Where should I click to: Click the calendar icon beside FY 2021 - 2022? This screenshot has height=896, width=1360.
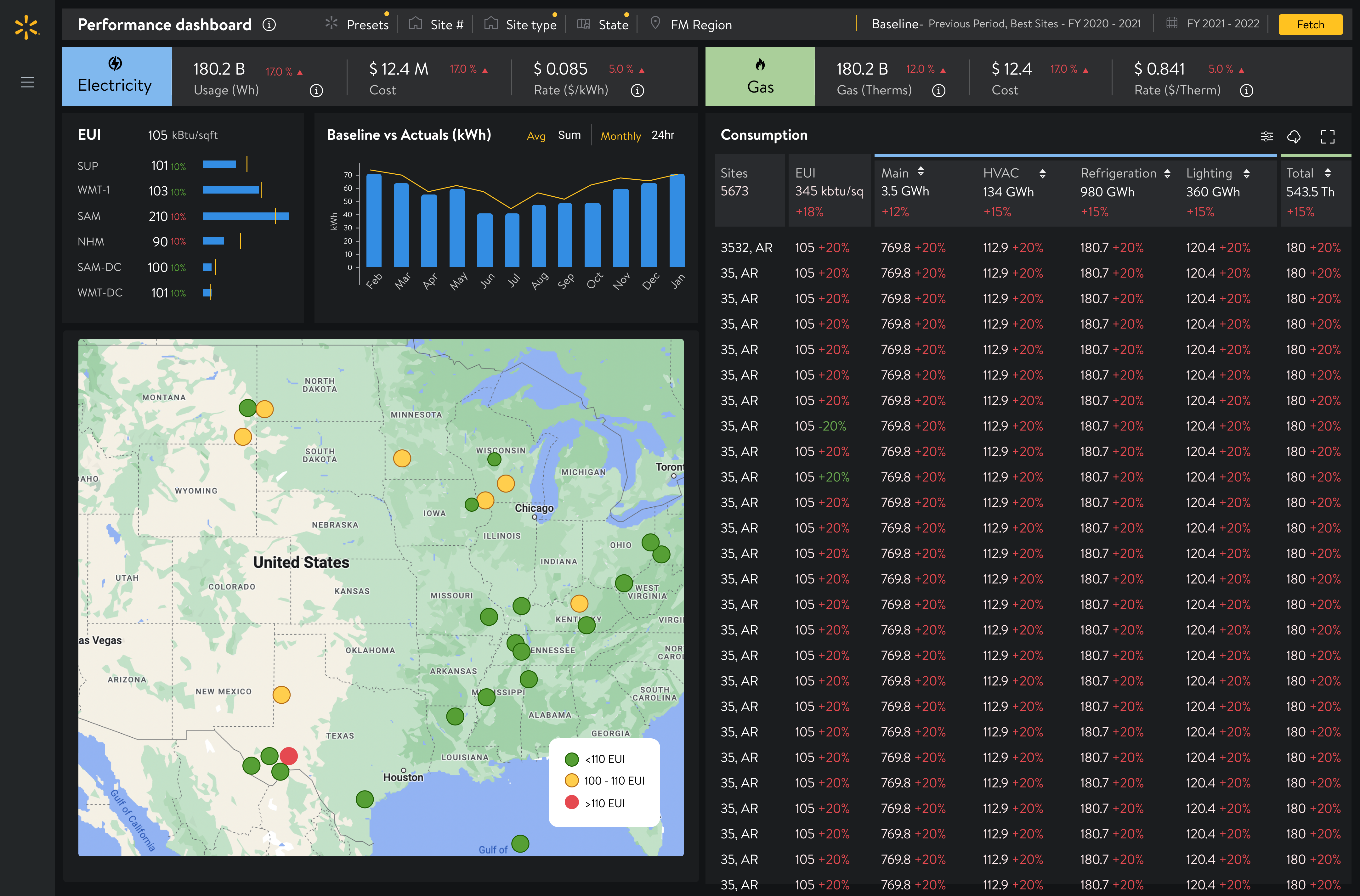(x=1171, y=23)
